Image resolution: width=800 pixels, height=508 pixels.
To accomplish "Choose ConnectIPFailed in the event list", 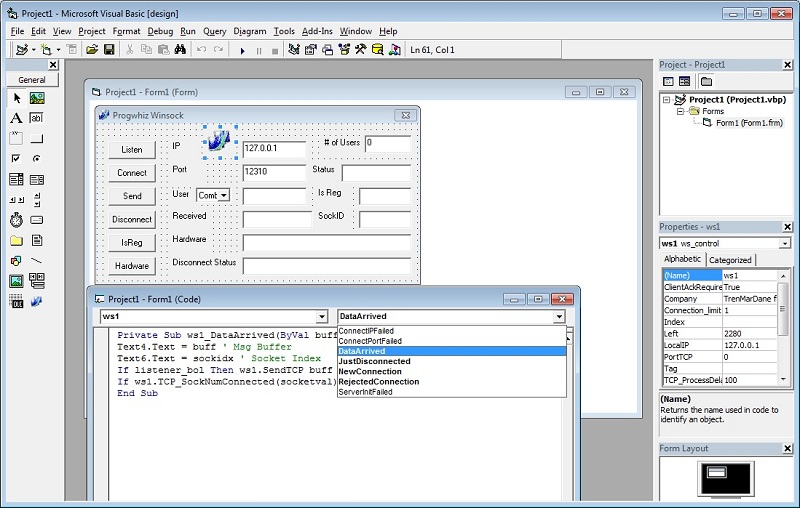I will point(452,331).
